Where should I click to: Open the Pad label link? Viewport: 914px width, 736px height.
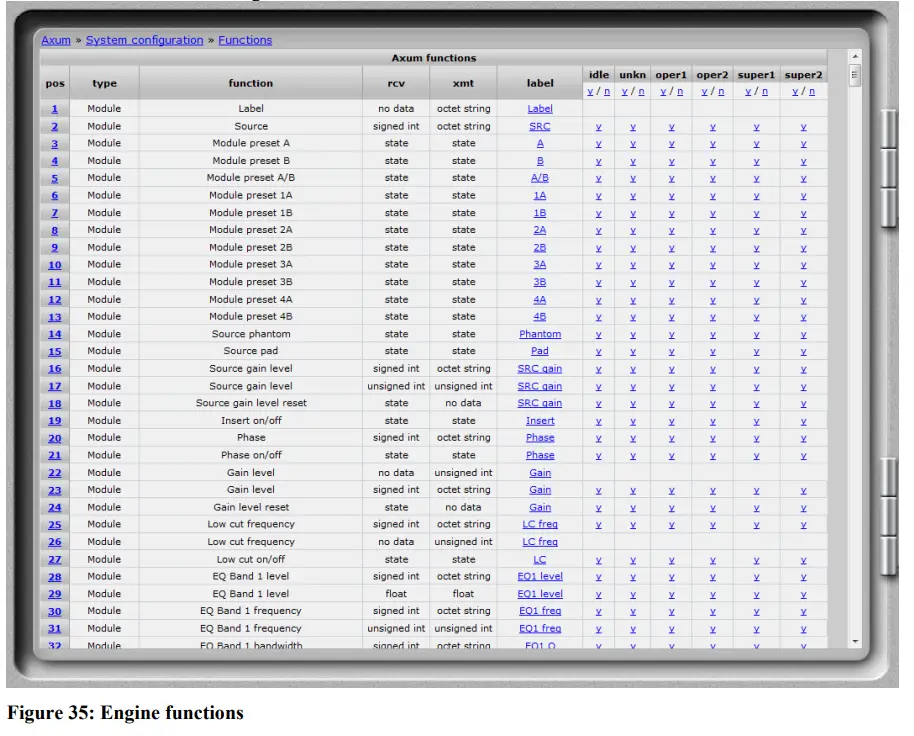click(x=539, y=351)
